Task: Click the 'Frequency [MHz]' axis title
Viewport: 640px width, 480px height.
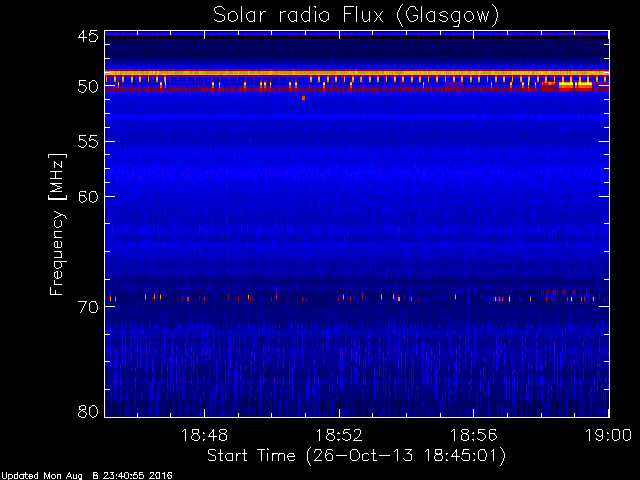Action: pyautogui.click(x=57, y=224)
